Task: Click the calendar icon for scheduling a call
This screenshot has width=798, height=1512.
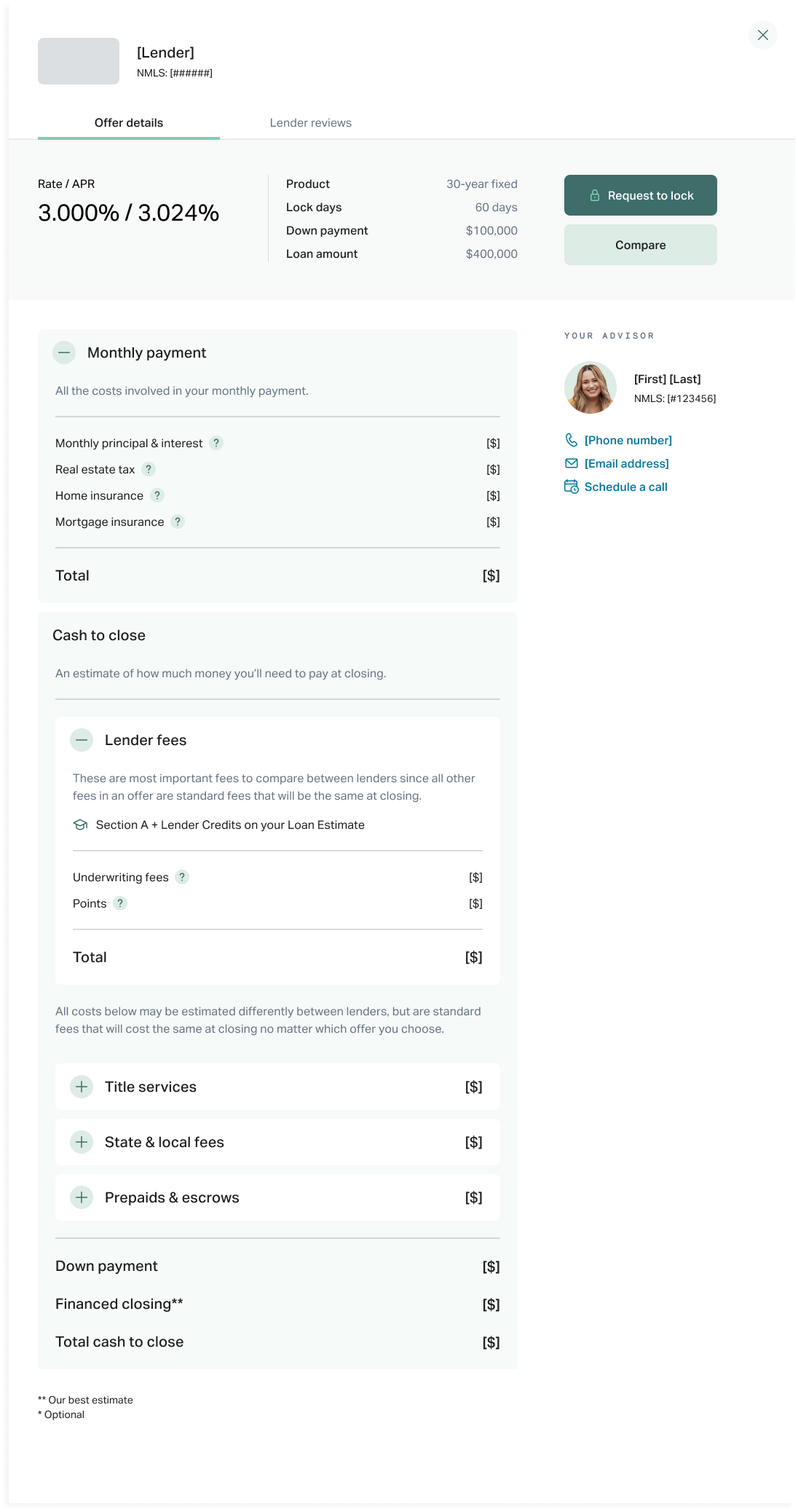Action: coord(572,487)
